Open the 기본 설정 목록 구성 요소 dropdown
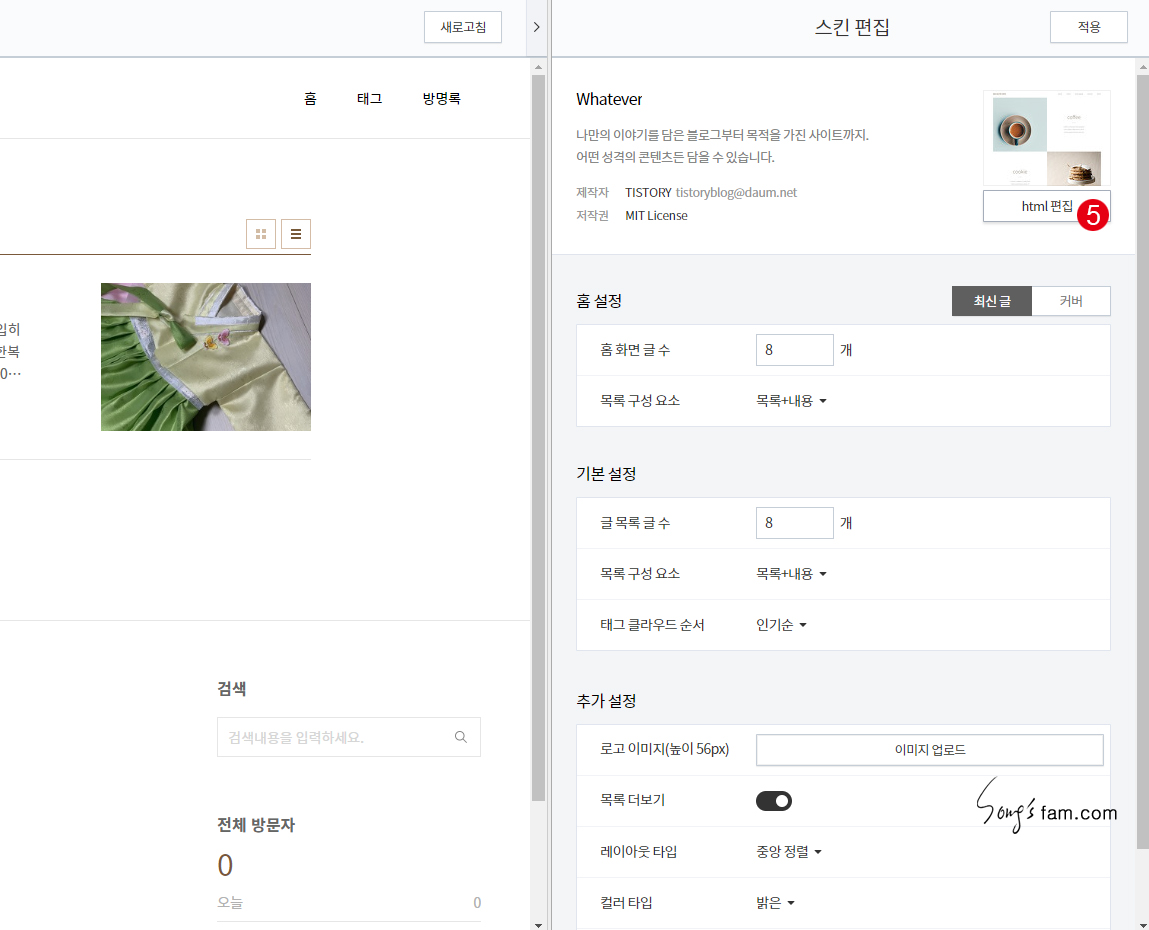Screen dimensions: 1149x930 791,574
